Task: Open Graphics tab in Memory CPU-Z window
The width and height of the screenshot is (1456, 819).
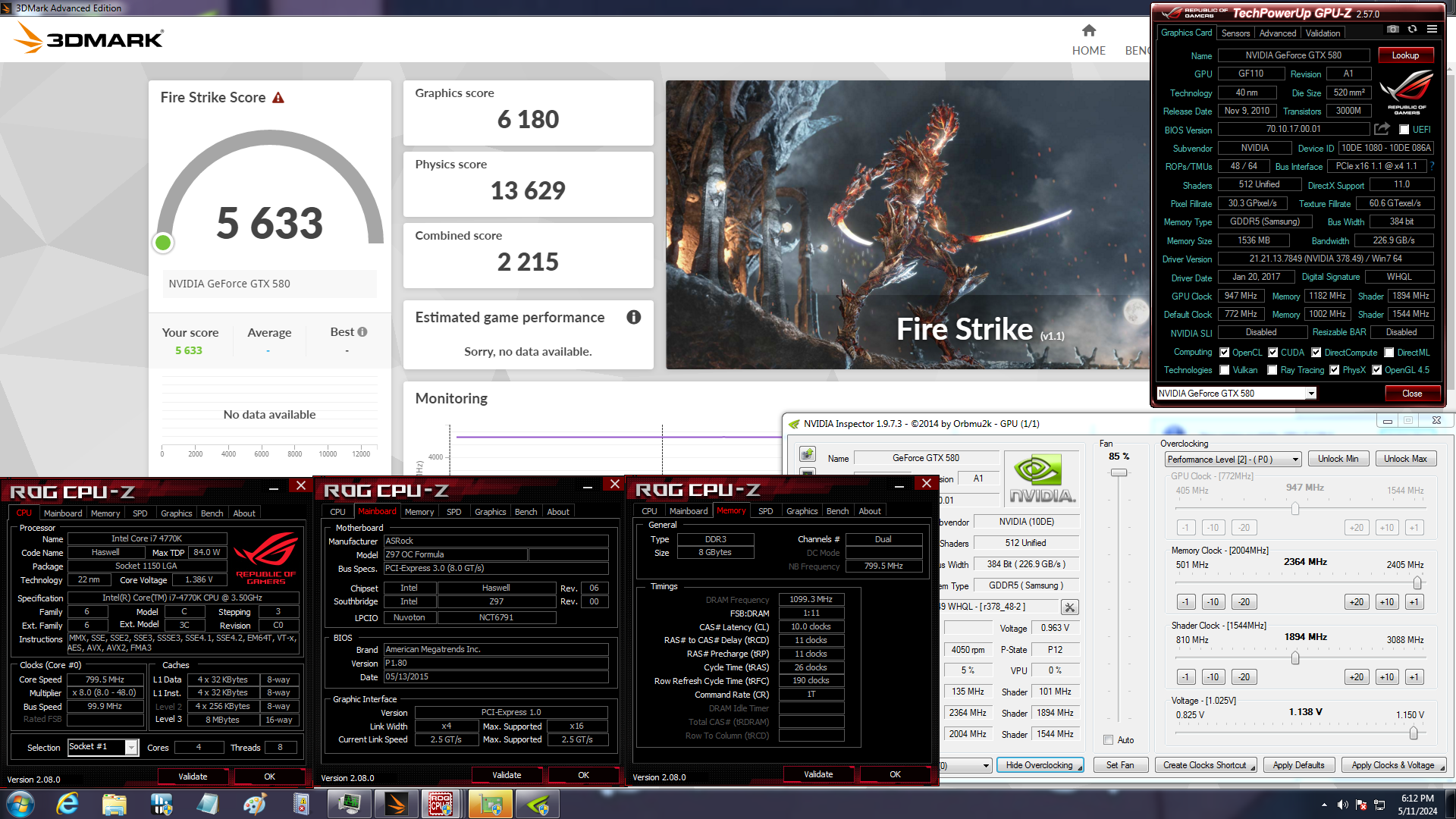Action: point(802,511)
